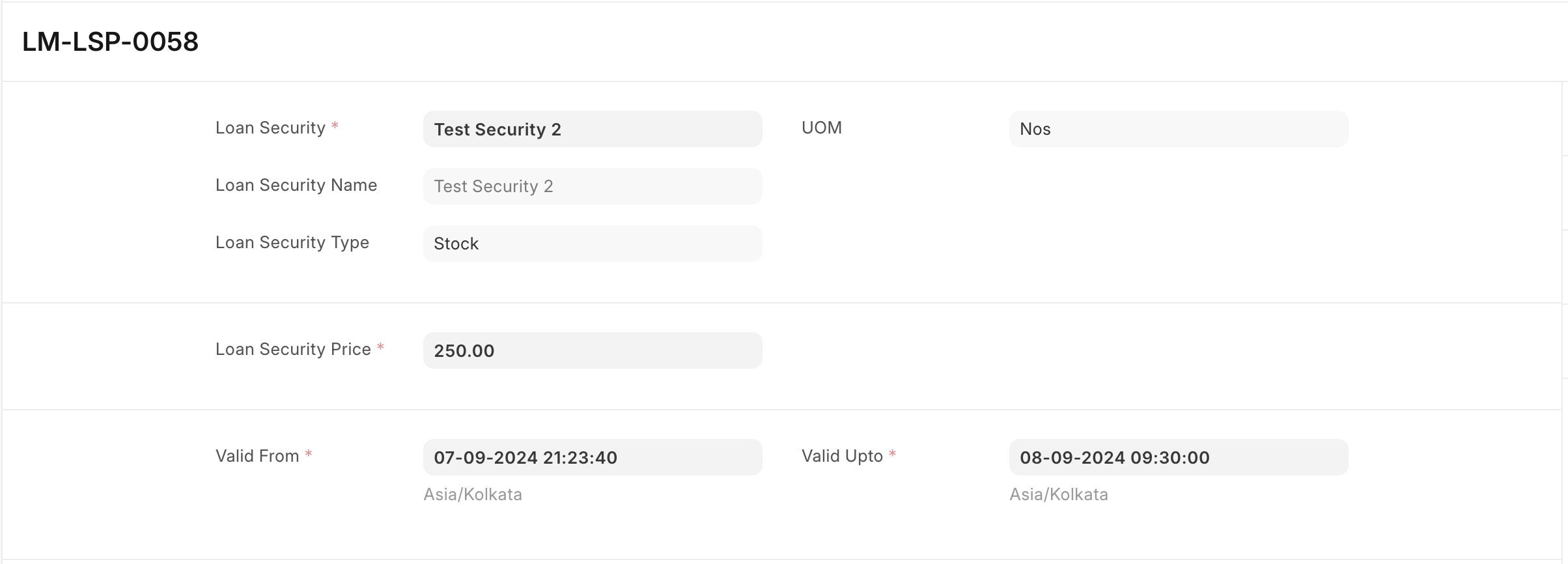The image size is (1568, 564).
Task: Click the Loan Security Type field showing Stock
Action: pos(593,244)
